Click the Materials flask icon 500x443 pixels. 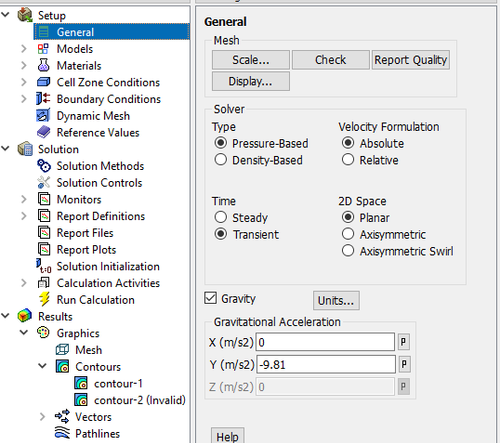click(43, 65)
